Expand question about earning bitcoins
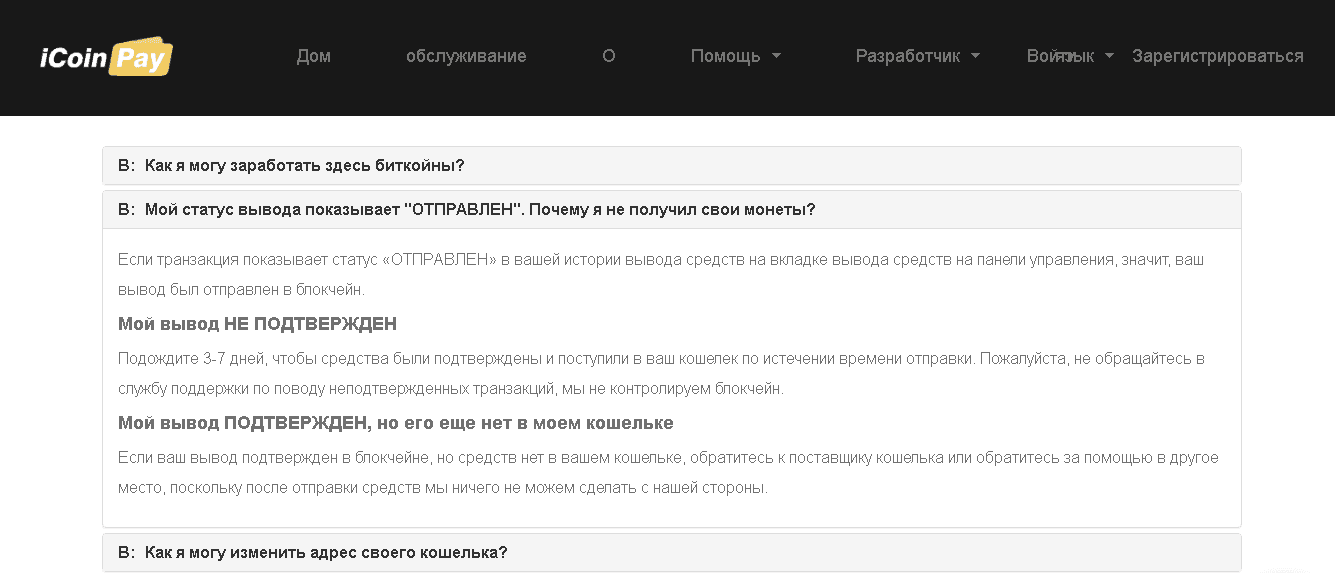 (x=304, y=166)
